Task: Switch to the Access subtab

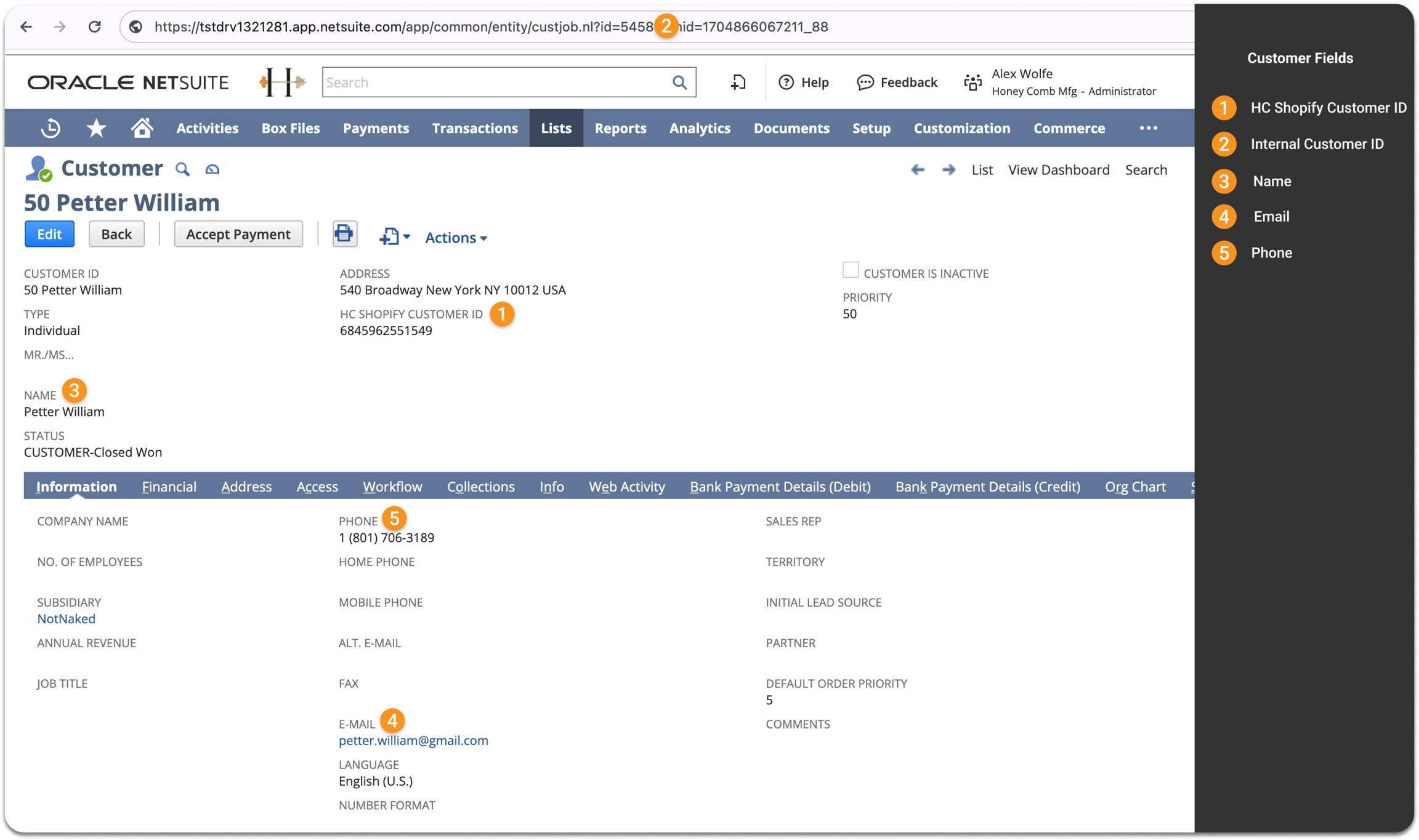Action: pyautogui.click(x=317, y=487)
